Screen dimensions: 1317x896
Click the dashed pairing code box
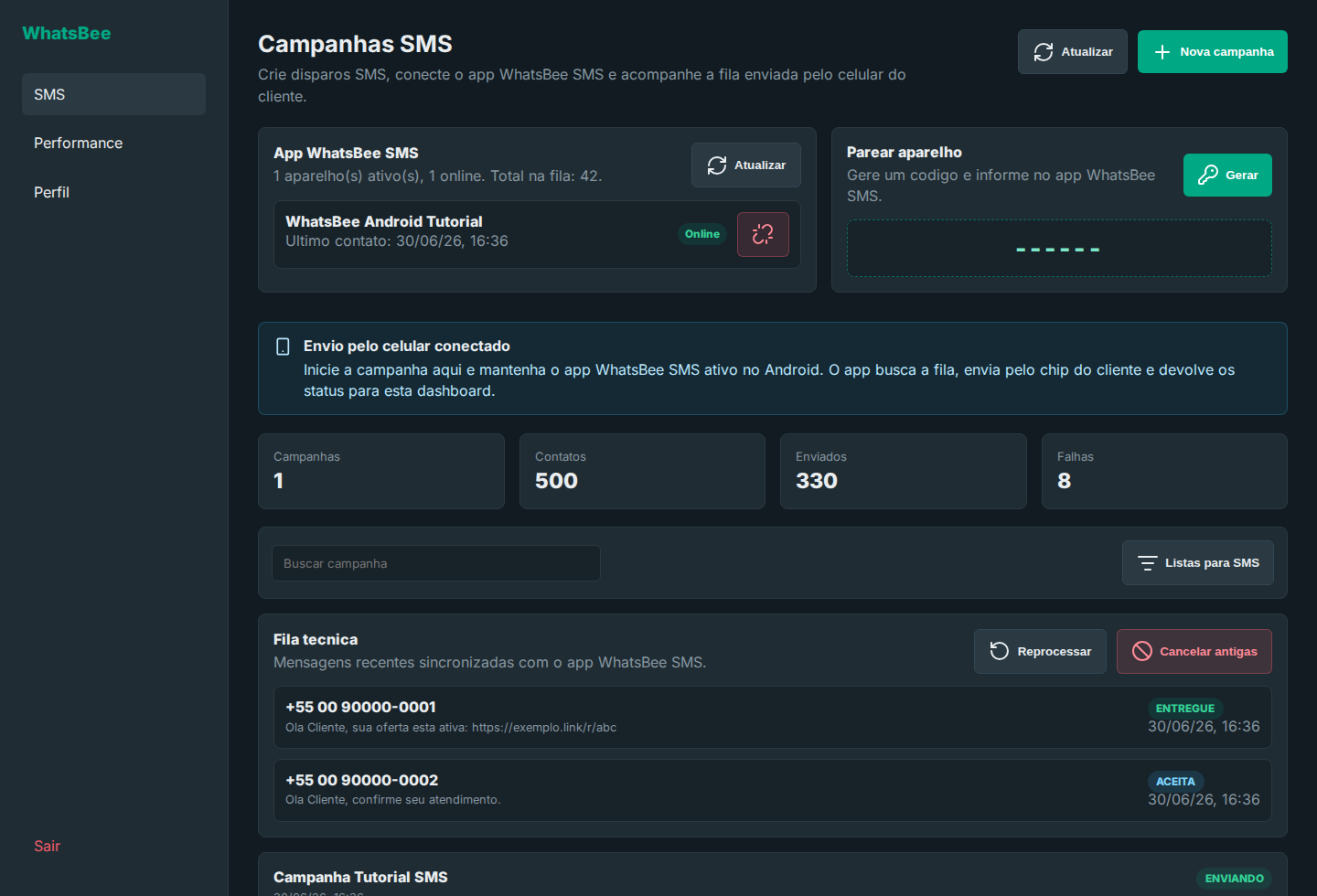pos(1059,249)
